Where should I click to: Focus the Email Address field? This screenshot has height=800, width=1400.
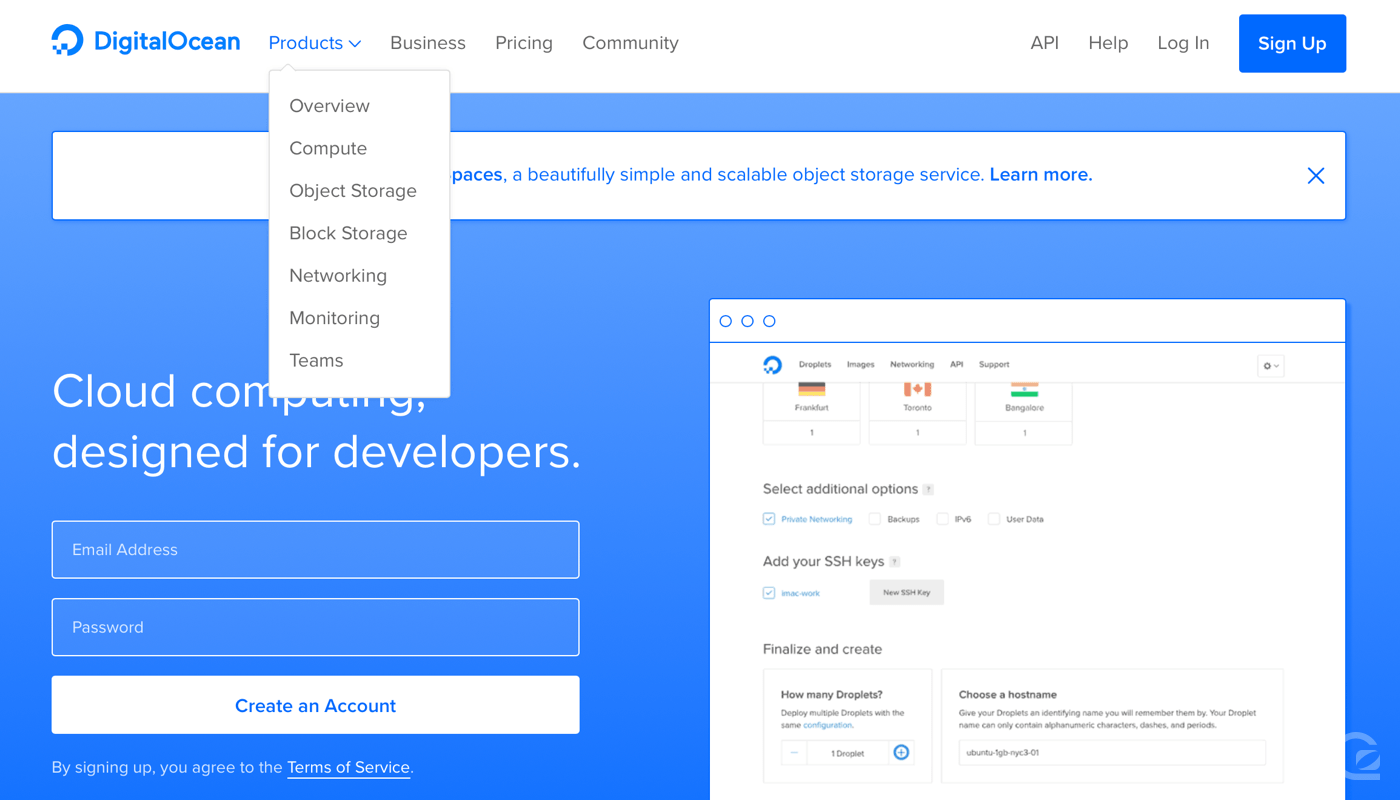point(315,549)
